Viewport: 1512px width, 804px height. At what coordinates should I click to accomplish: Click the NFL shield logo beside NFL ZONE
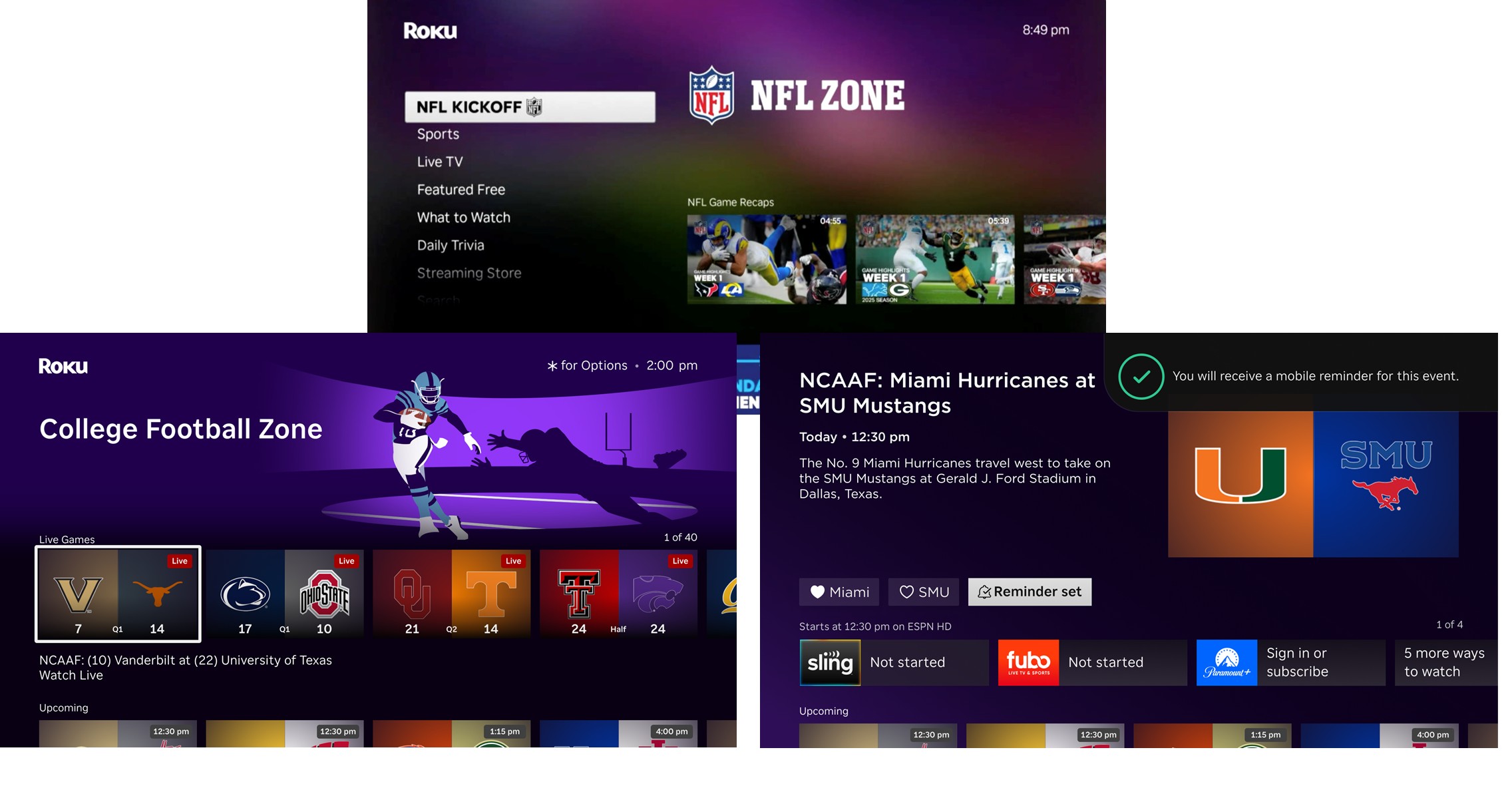pos(711,95)
